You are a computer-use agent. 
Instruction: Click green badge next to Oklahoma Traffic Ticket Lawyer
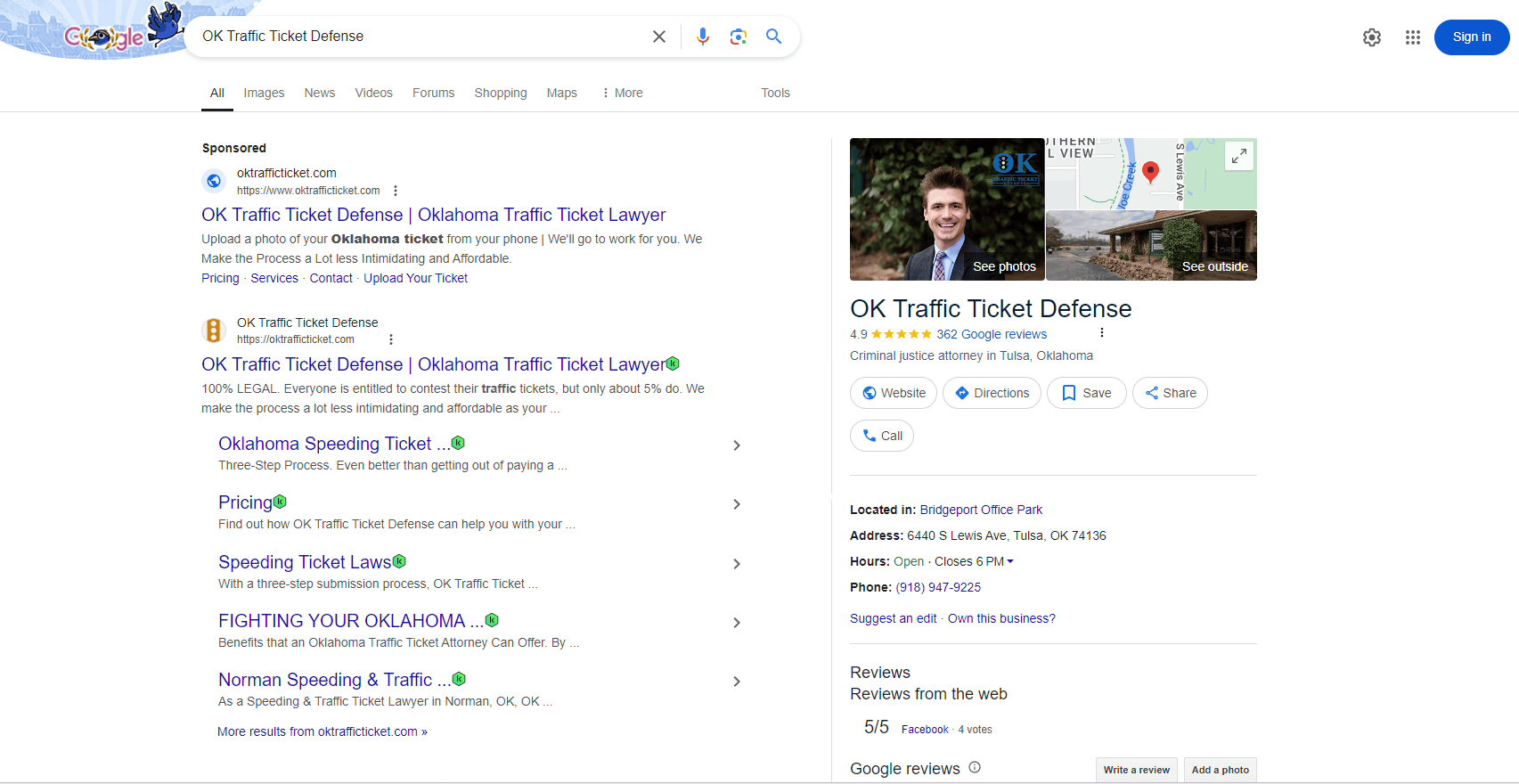click(674, 363)
